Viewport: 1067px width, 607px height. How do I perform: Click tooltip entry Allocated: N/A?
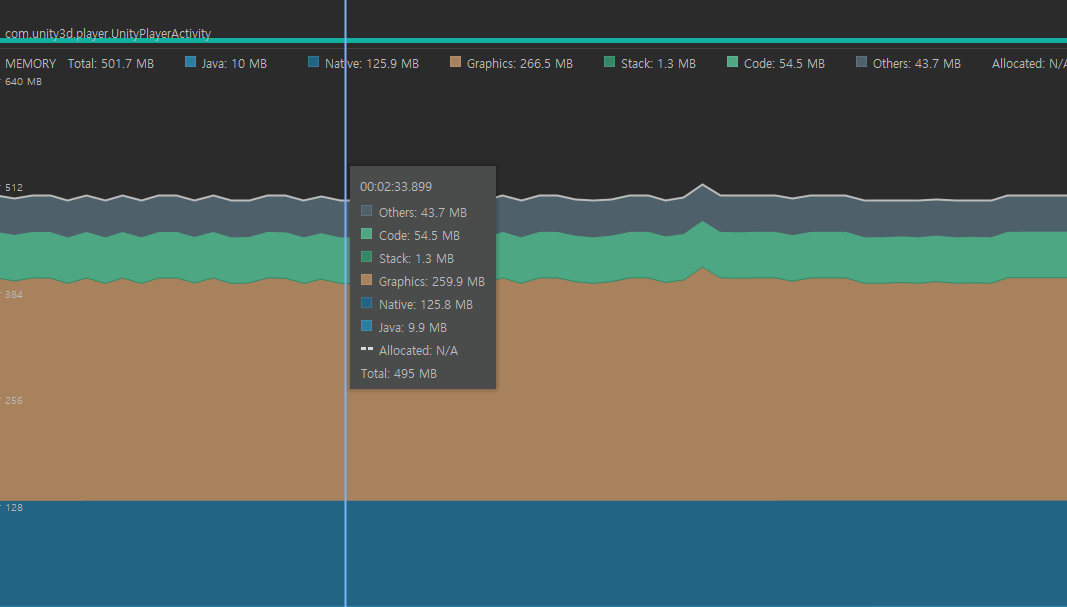[x=409, y=351]
